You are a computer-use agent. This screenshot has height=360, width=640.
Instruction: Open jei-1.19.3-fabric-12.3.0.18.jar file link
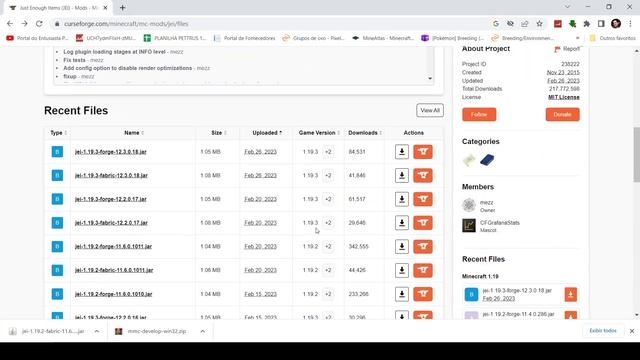coord(111,176)
